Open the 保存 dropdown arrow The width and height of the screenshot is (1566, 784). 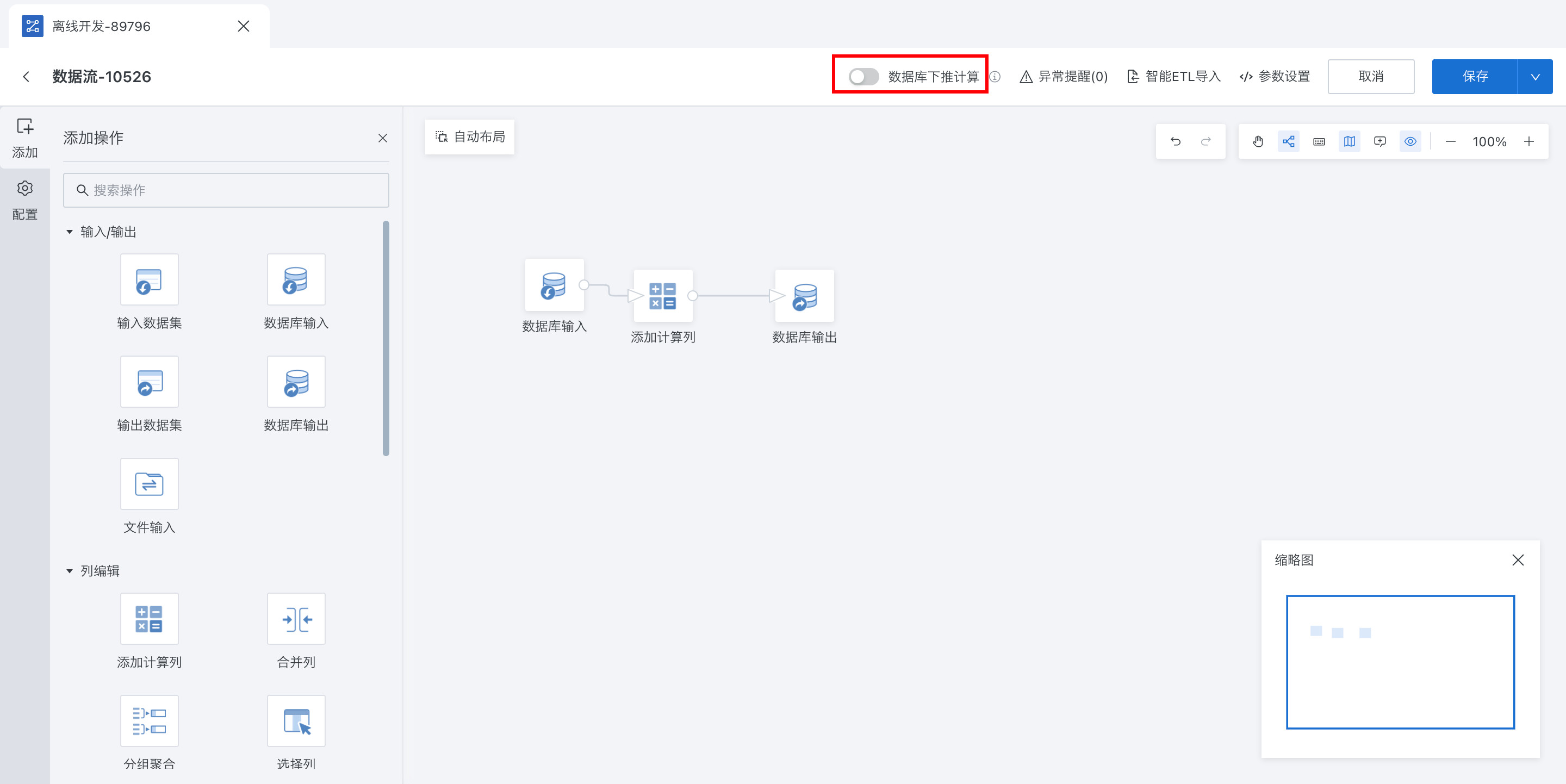[1535, 77]
